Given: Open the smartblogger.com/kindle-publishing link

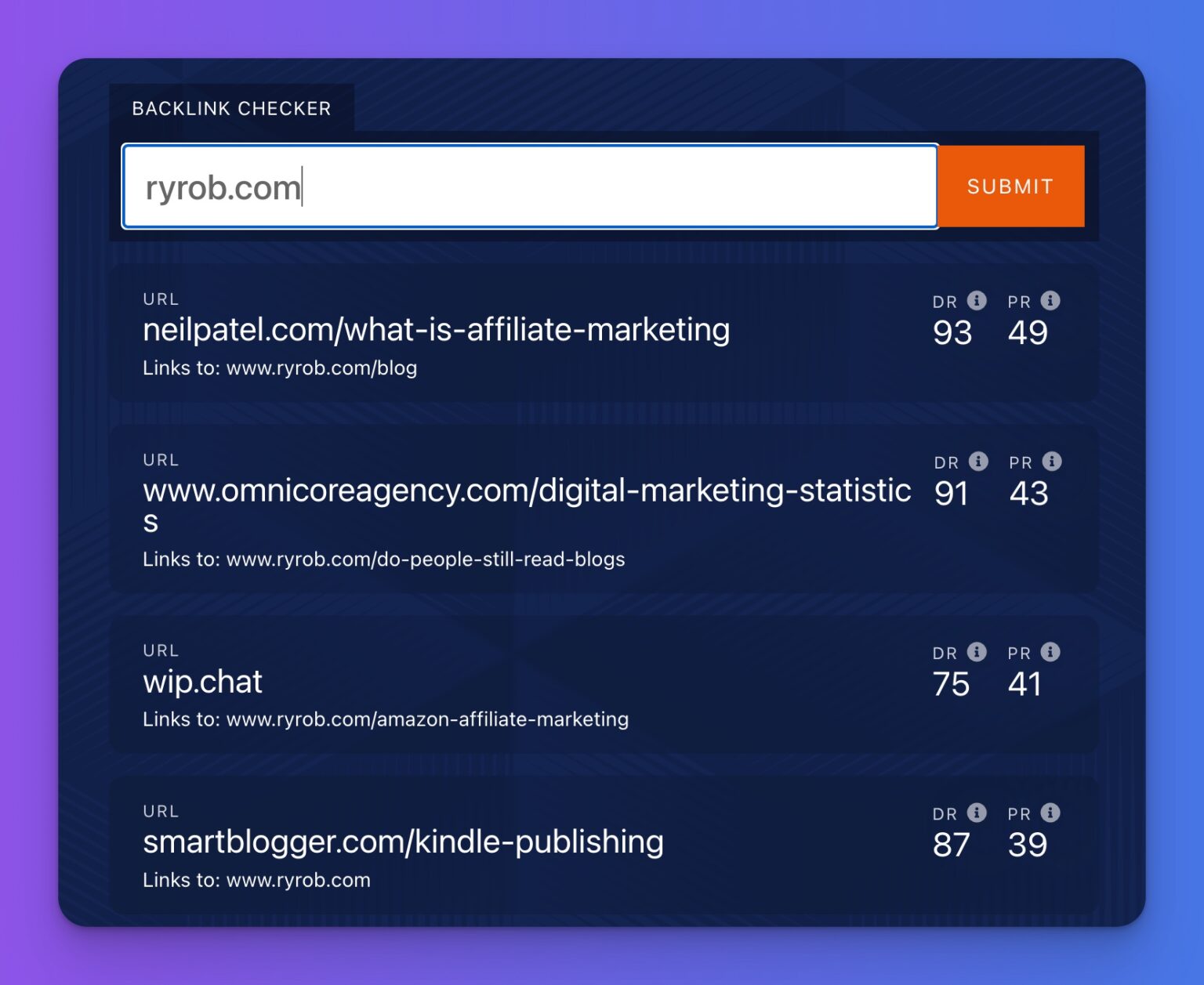Looking at the screenshot, I should pos(403,842).
